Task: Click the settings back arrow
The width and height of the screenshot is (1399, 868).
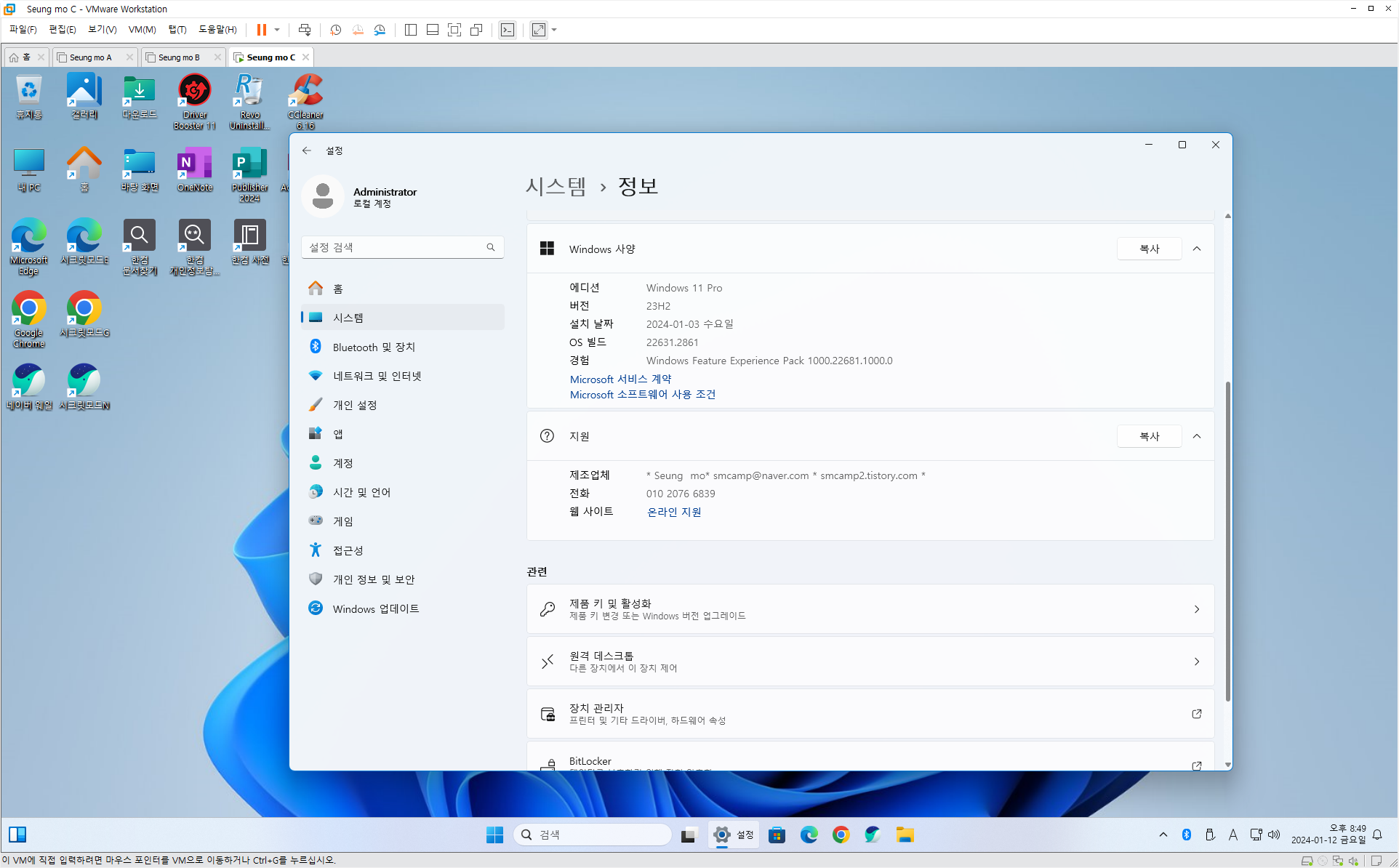Action: [x=307, y=150]
